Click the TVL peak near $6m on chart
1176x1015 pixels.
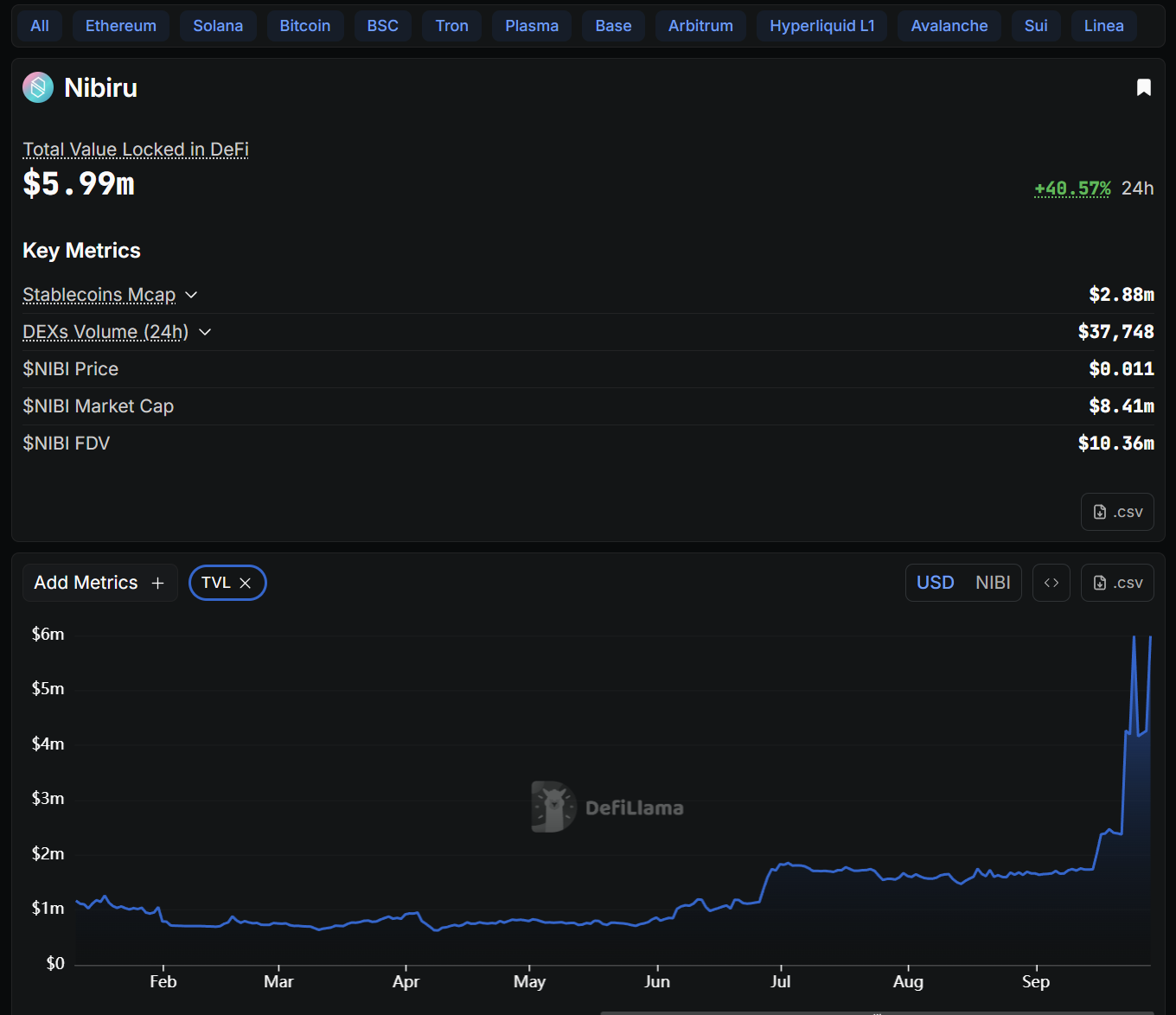pos(1134,637)
